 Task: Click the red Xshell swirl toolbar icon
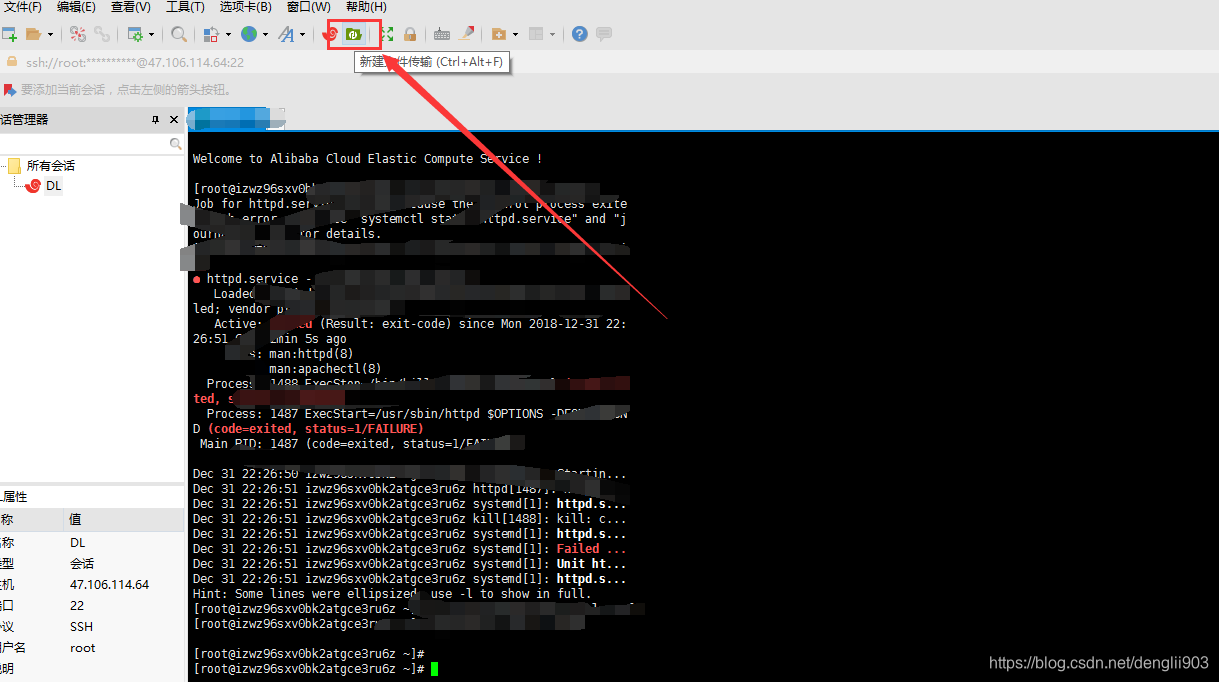[332, 34]
